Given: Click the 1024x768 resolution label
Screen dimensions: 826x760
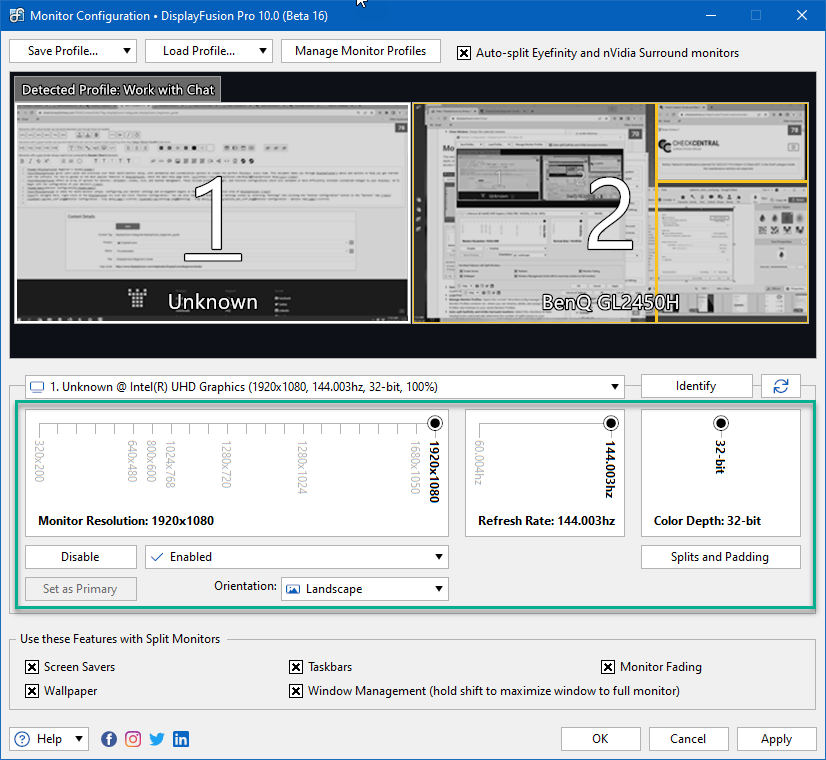Looking at the screenshot, I should coord(170,464).
